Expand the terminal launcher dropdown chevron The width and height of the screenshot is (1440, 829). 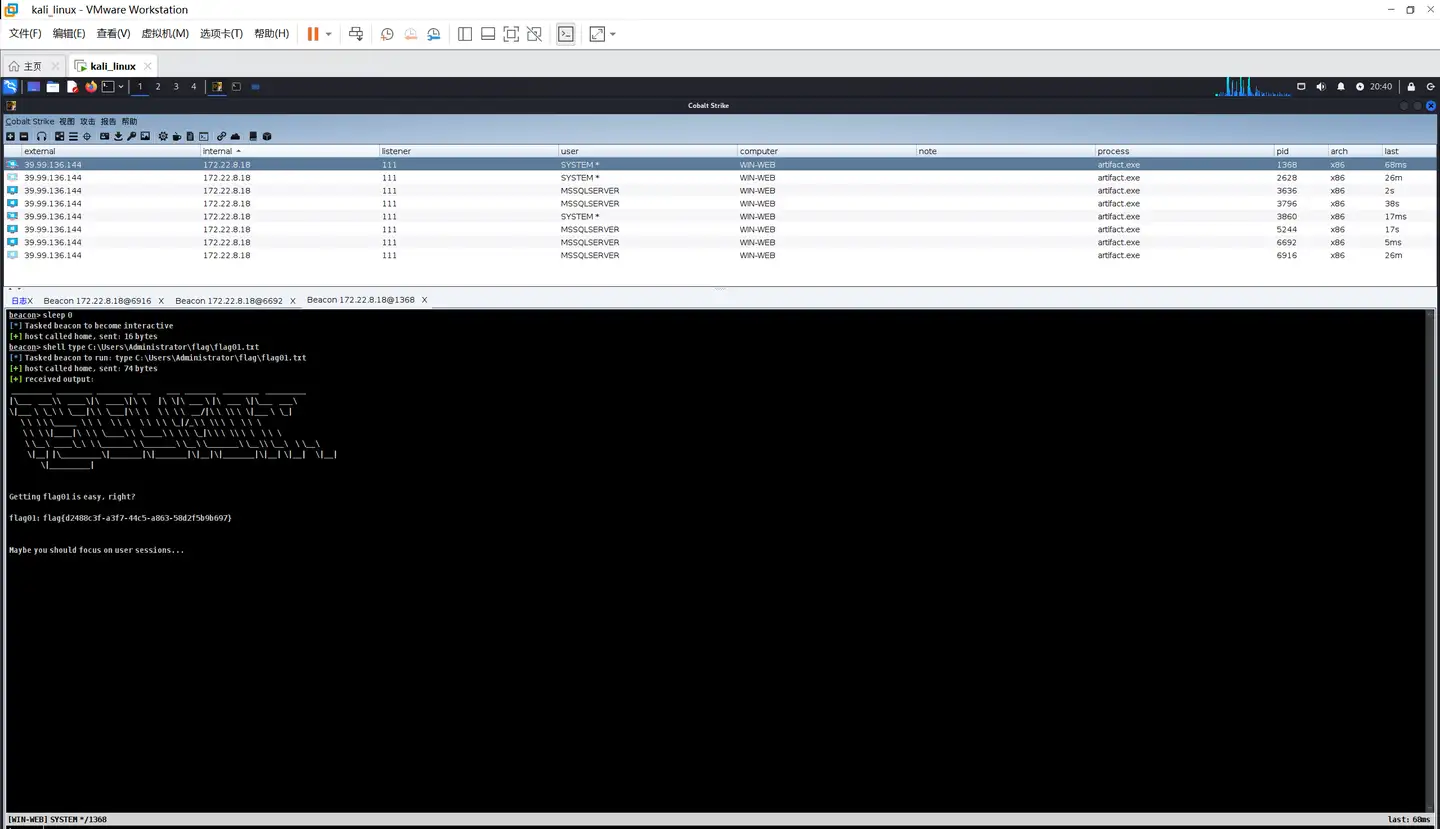point(121,87)
